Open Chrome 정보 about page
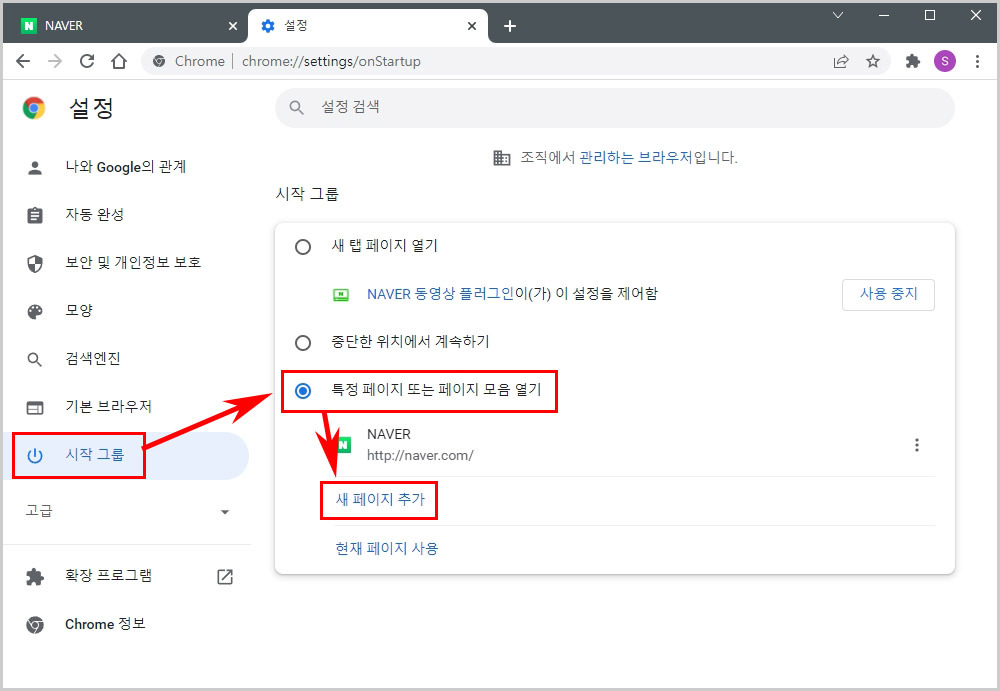 tap(126, 624)
